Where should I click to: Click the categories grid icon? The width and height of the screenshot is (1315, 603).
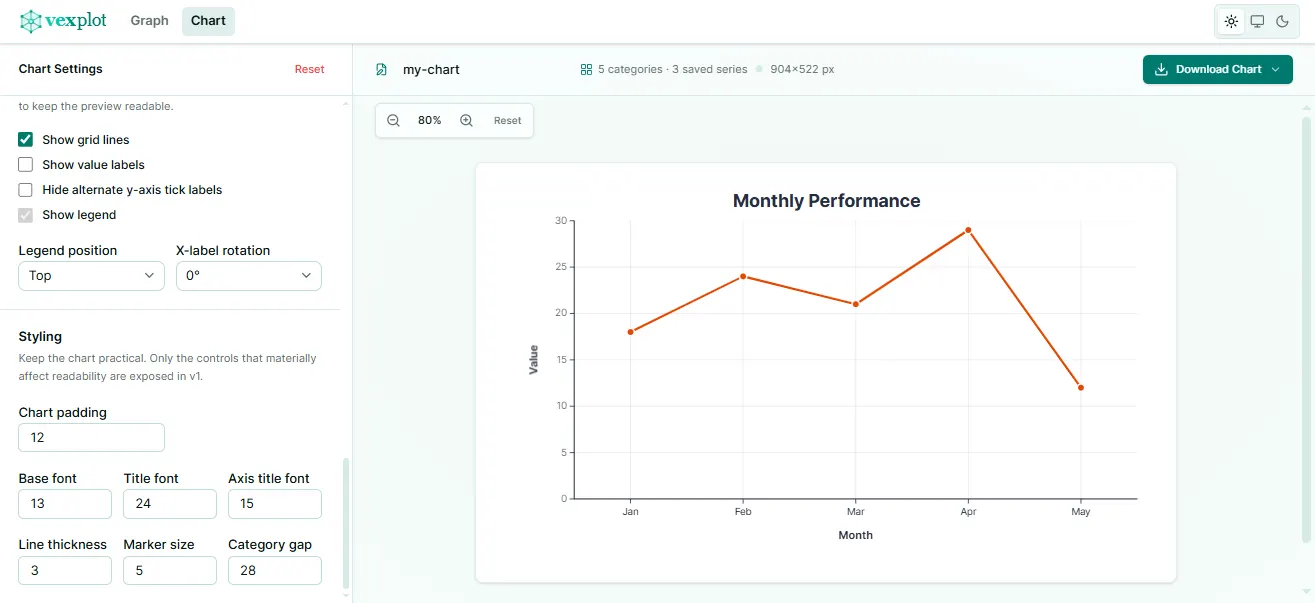click(x=585, y=69)
